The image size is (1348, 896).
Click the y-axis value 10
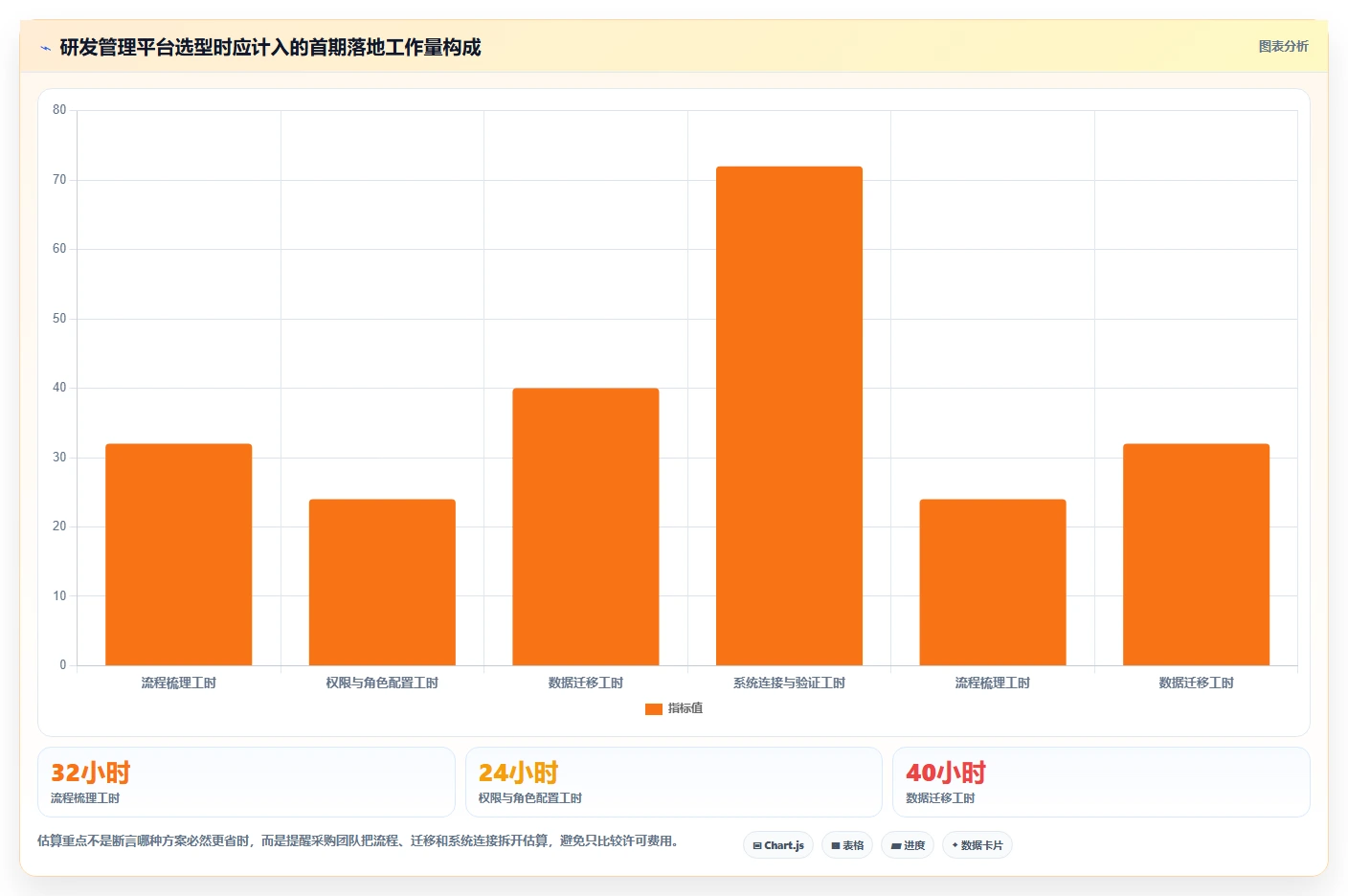pos(59,596)
